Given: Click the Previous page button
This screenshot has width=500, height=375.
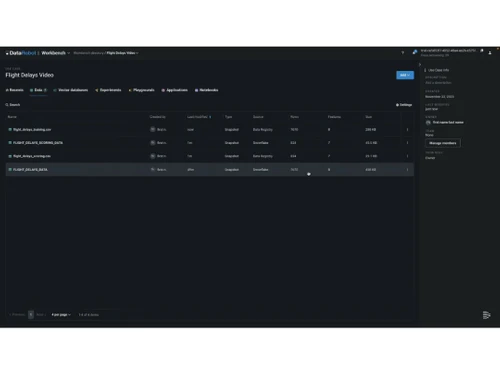Looking at the screenshot, I should tap(17, 315).
